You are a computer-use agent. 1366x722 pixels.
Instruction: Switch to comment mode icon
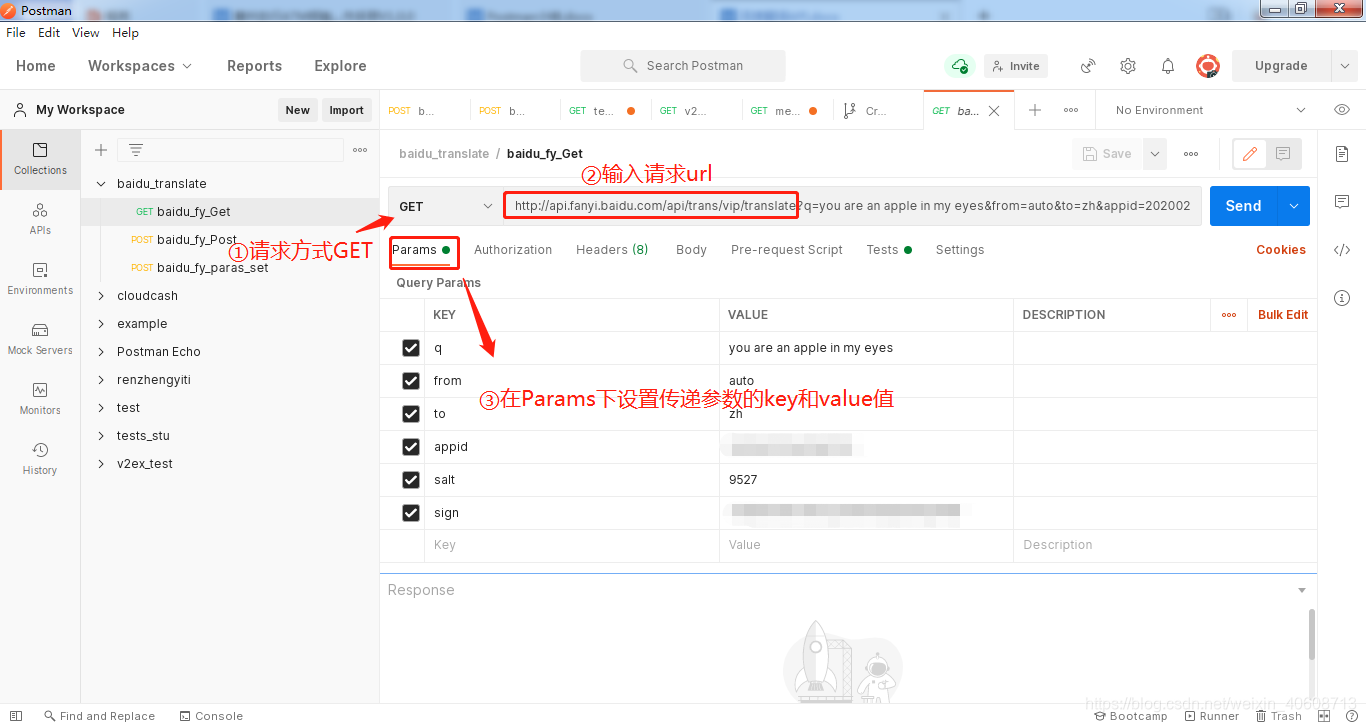(x=1283, y=154)
